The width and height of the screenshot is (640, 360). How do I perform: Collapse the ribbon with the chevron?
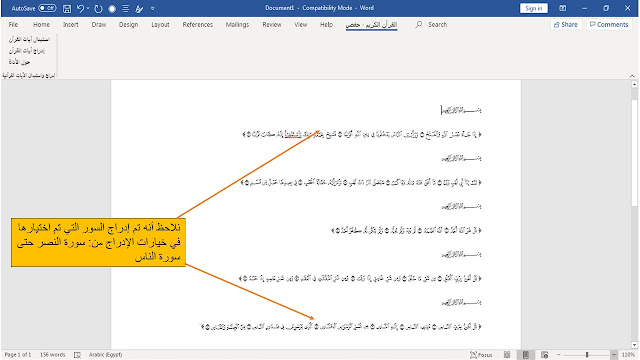click(x=632, y=76)
